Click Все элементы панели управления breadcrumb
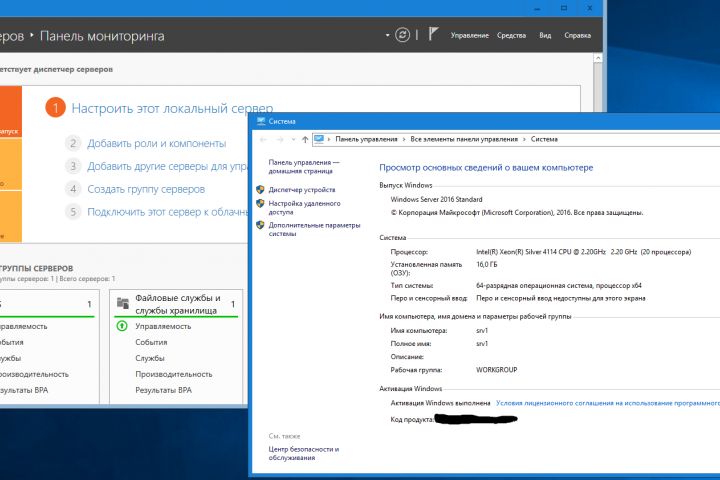Screen dimensions: 720x480 click(x=464, y=139)
